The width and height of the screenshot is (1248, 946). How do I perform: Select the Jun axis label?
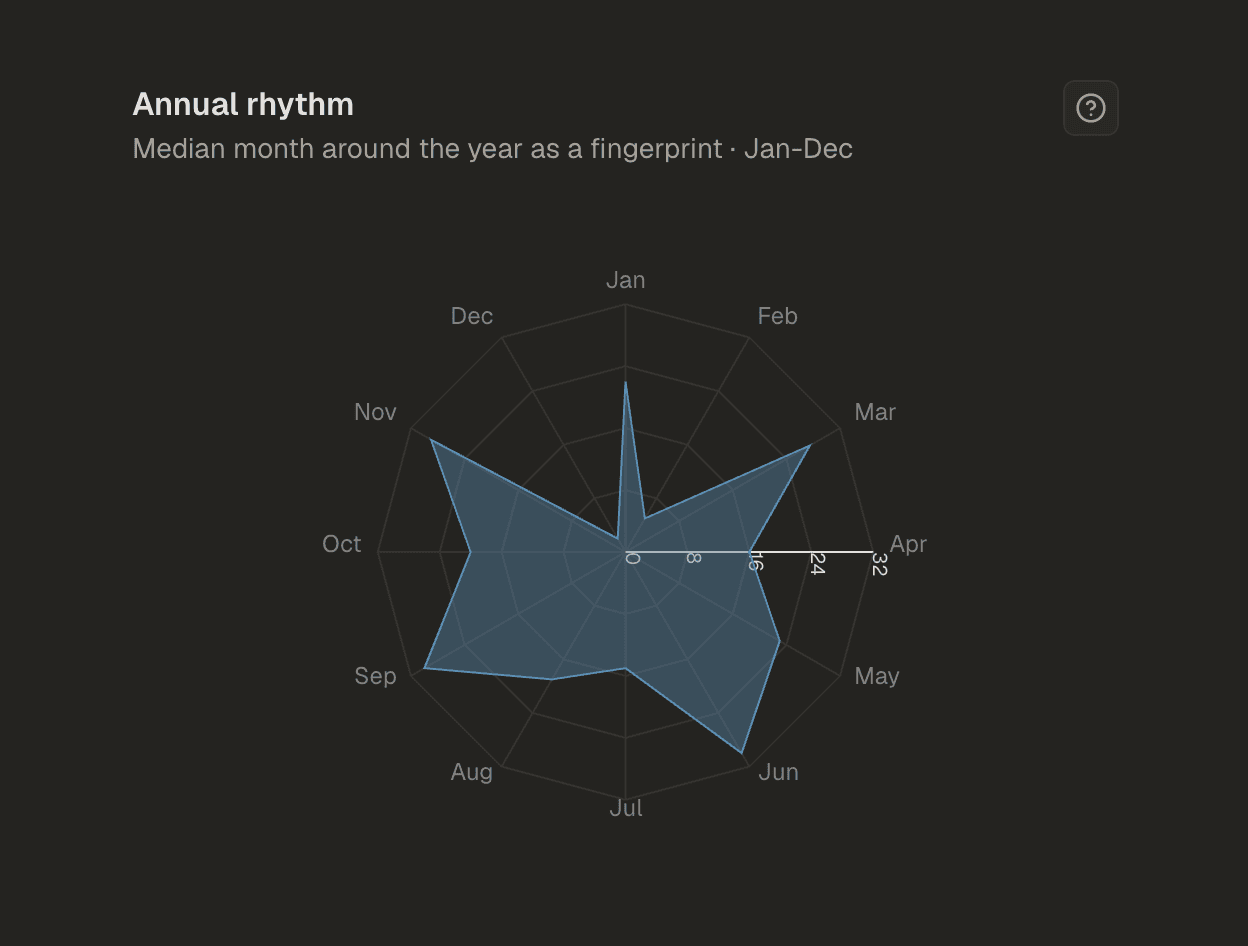(778, 772)
